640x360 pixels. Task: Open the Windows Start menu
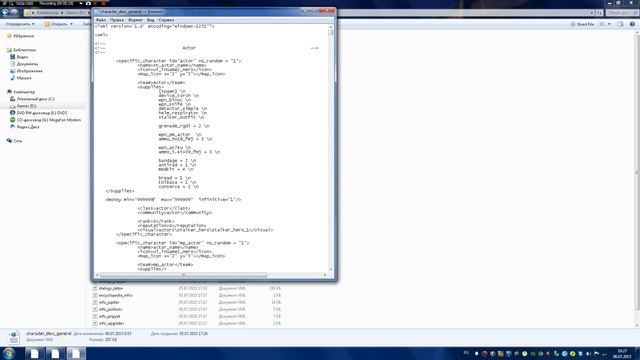click(9, 353)
